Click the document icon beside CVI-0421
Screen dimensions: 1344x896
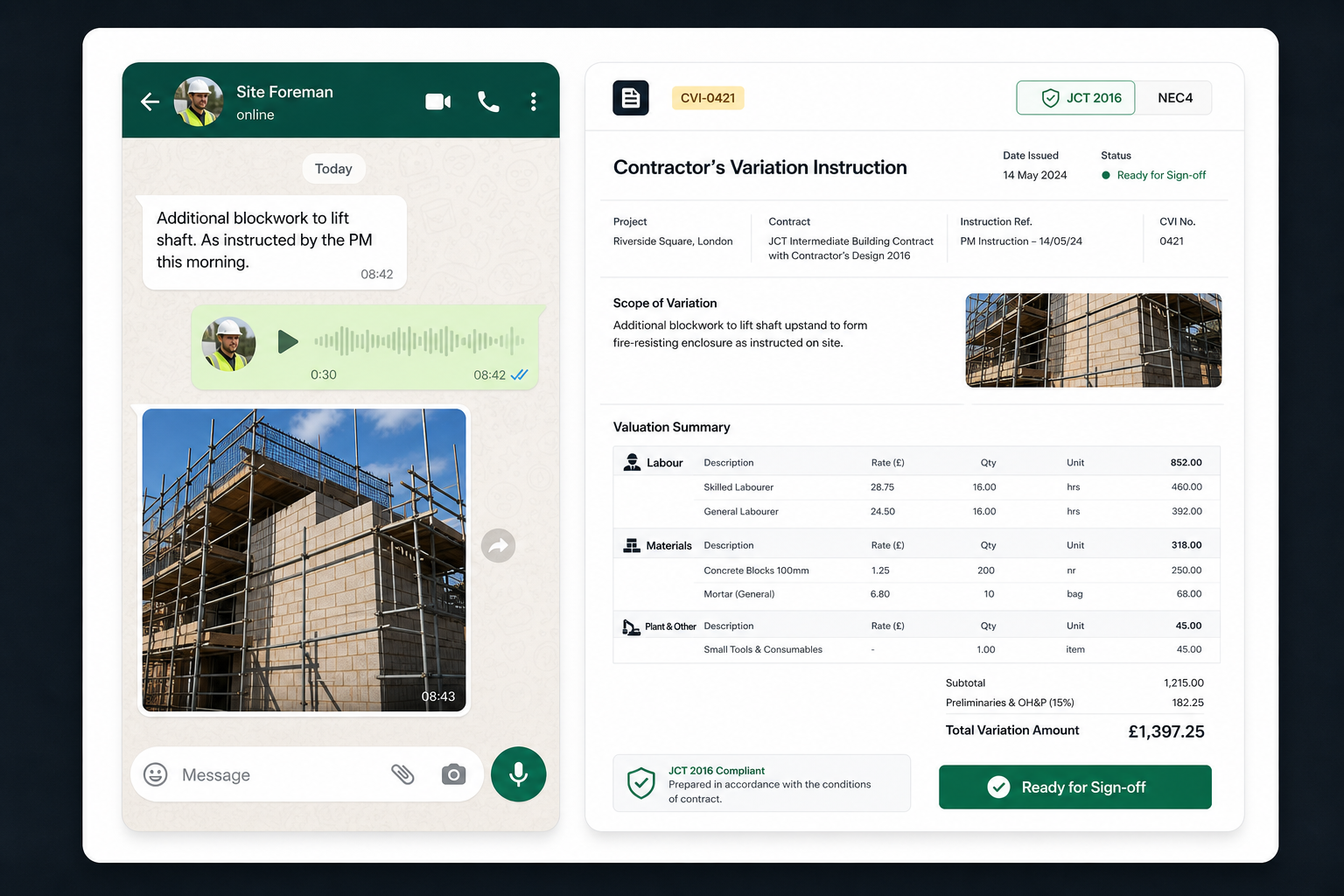pyautogui.click(x=631, y=98)
